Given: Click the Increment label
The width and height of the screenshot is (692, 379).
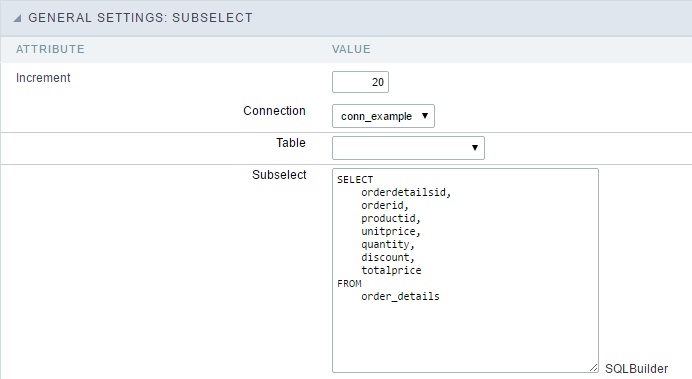Looking at the screenshot, I should tap(43, 78).
